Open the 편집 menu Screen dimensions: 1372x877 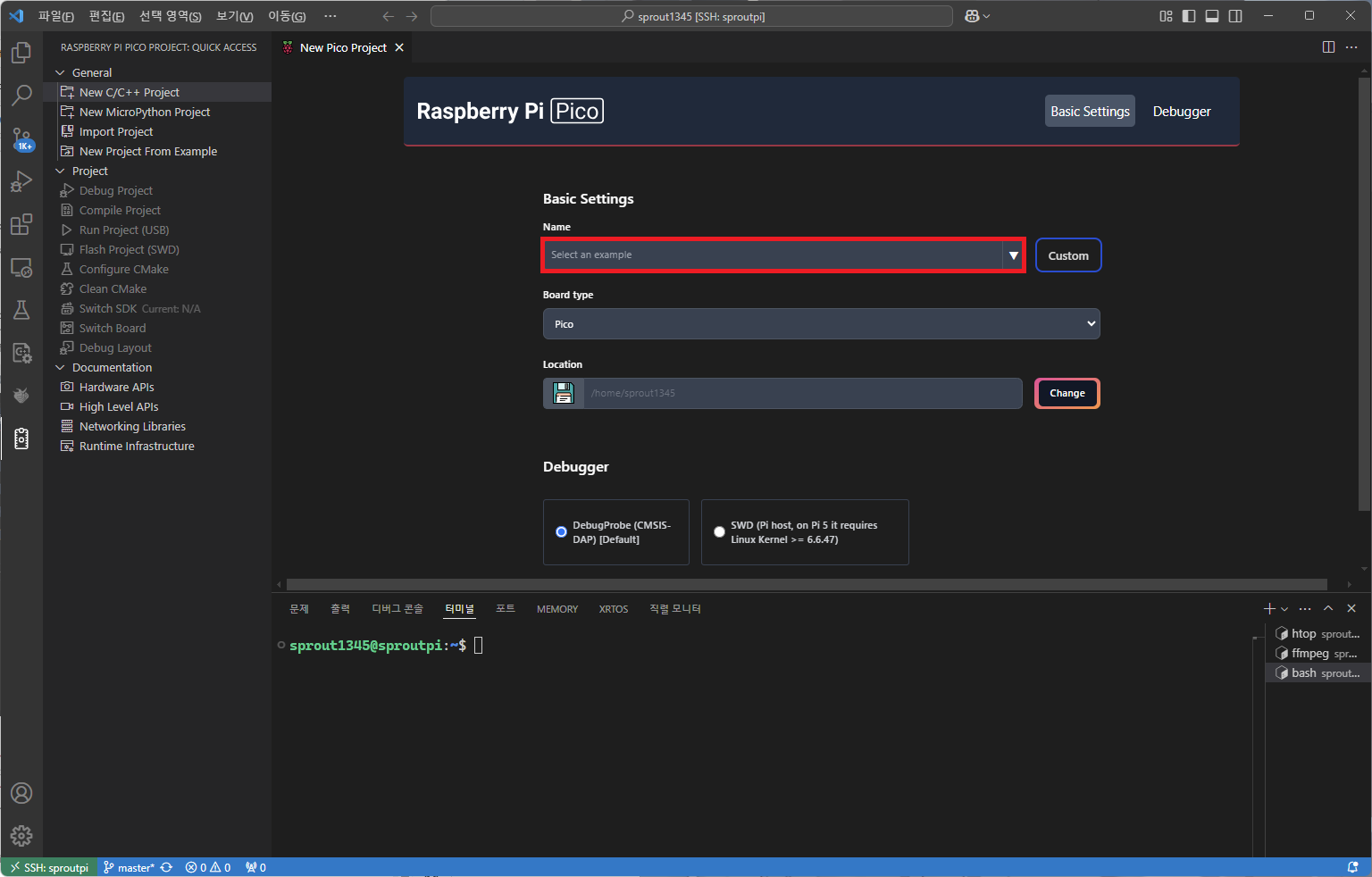[107, 16]
